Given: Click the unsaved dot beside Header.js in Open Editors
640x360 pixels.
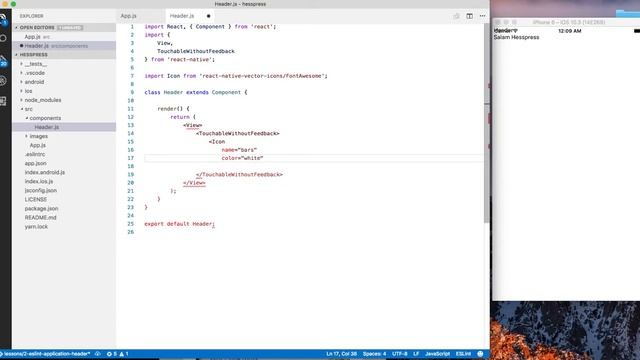Looking at the screenshot, I should 22,46.
